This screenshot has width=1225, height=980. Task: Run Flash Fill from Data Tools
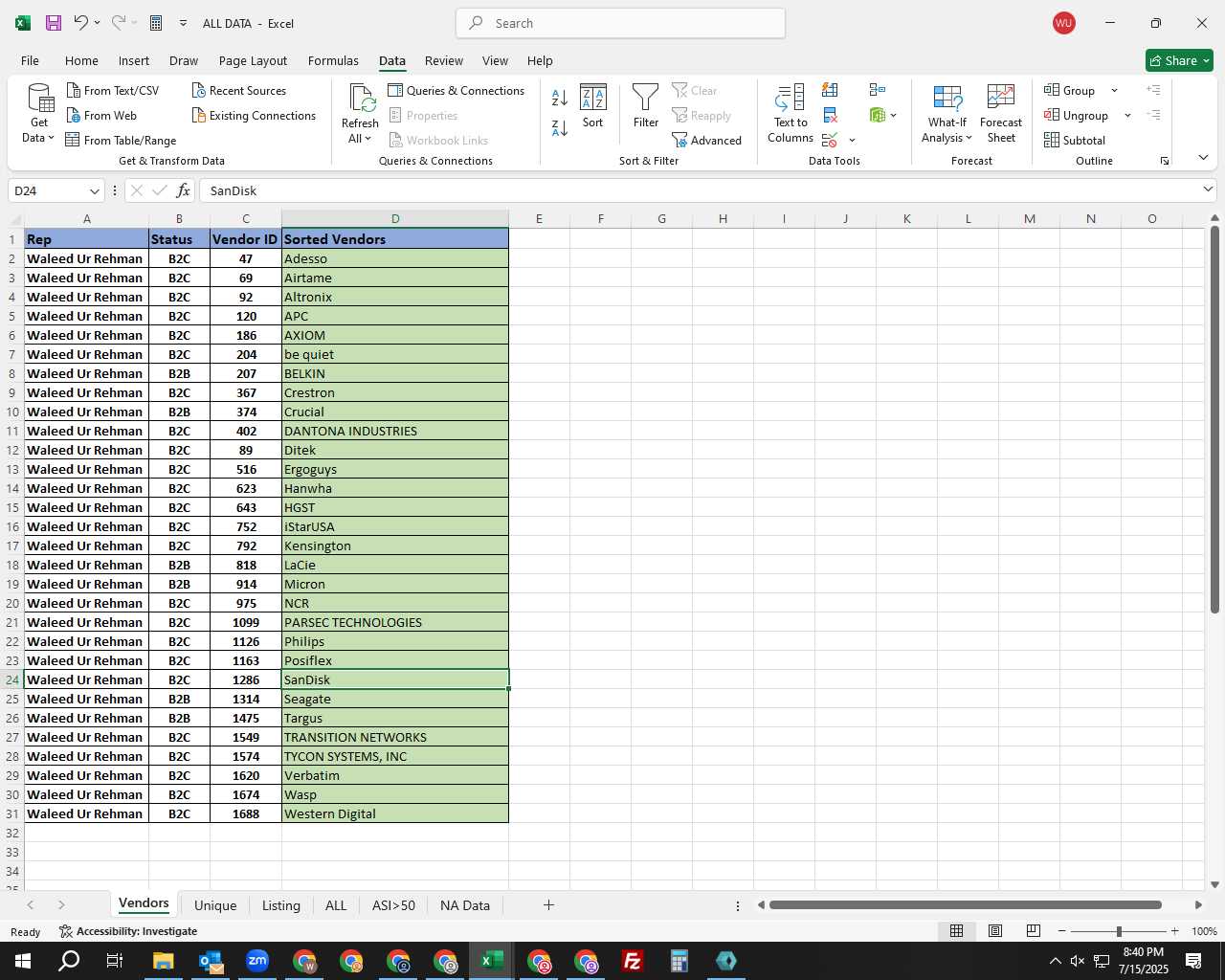point(830,90)
